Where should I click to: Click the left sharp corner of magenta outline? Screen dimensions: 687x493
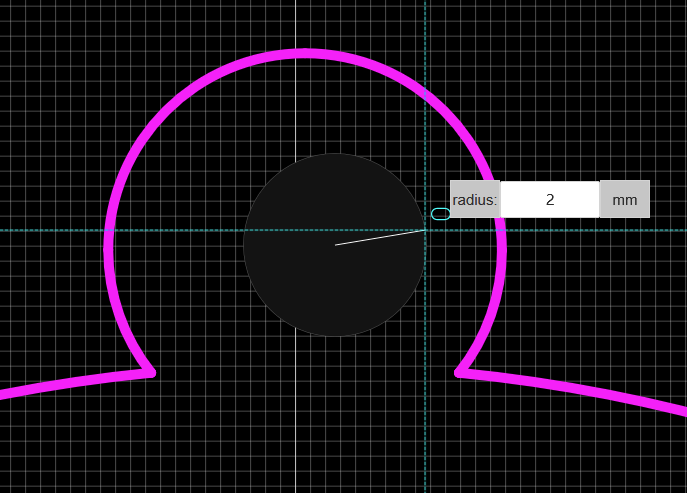(x=151, y=372)
